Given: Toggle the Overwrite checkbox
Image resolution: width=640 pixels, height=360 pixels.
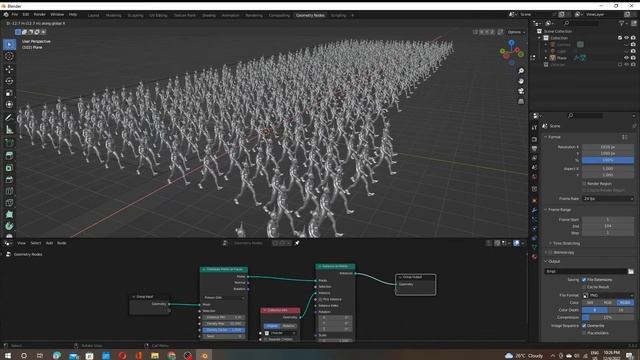Looking at the screenshot, I should click(x=584, y=326).
